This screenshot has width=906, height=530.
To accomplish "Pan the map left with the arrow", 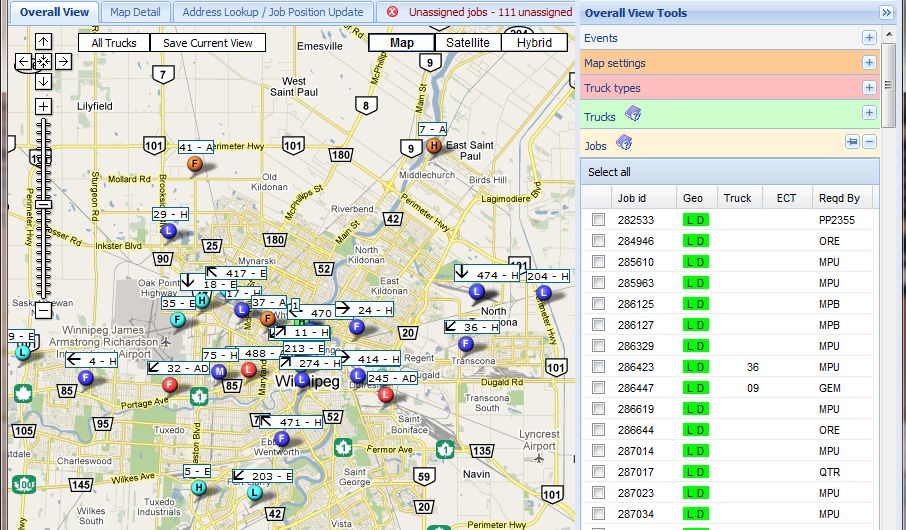I will coord(24,62).
